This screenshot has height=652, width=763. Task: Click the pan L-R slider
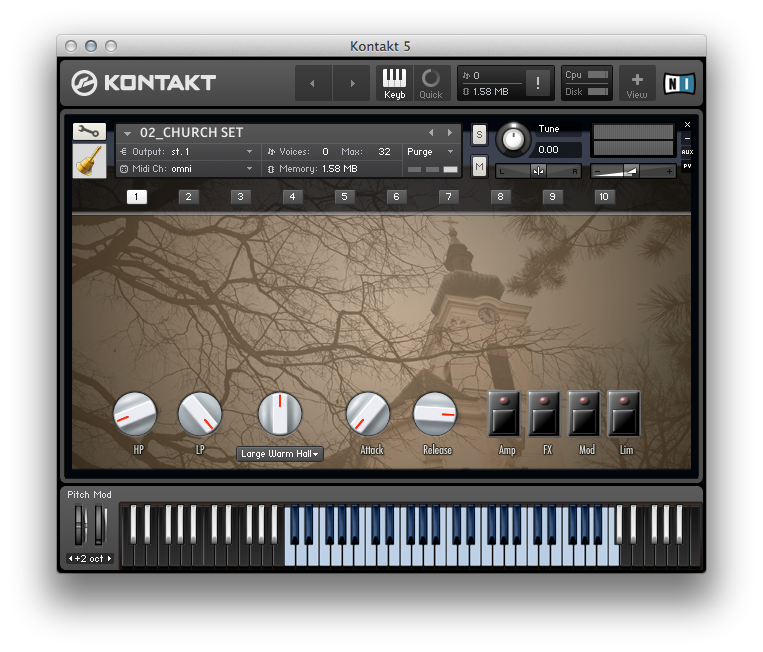538,171
